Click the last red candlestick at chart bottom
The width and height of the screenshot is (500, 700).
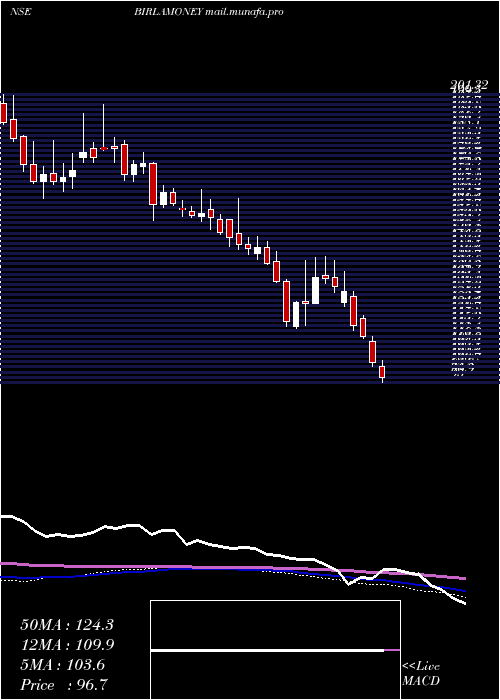(382, 371)
